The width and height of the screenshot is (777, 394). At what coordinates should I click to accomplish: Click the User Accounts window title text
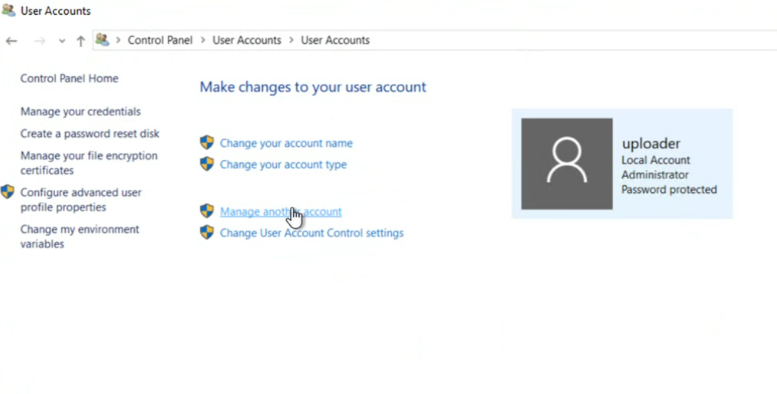(56, 11)
